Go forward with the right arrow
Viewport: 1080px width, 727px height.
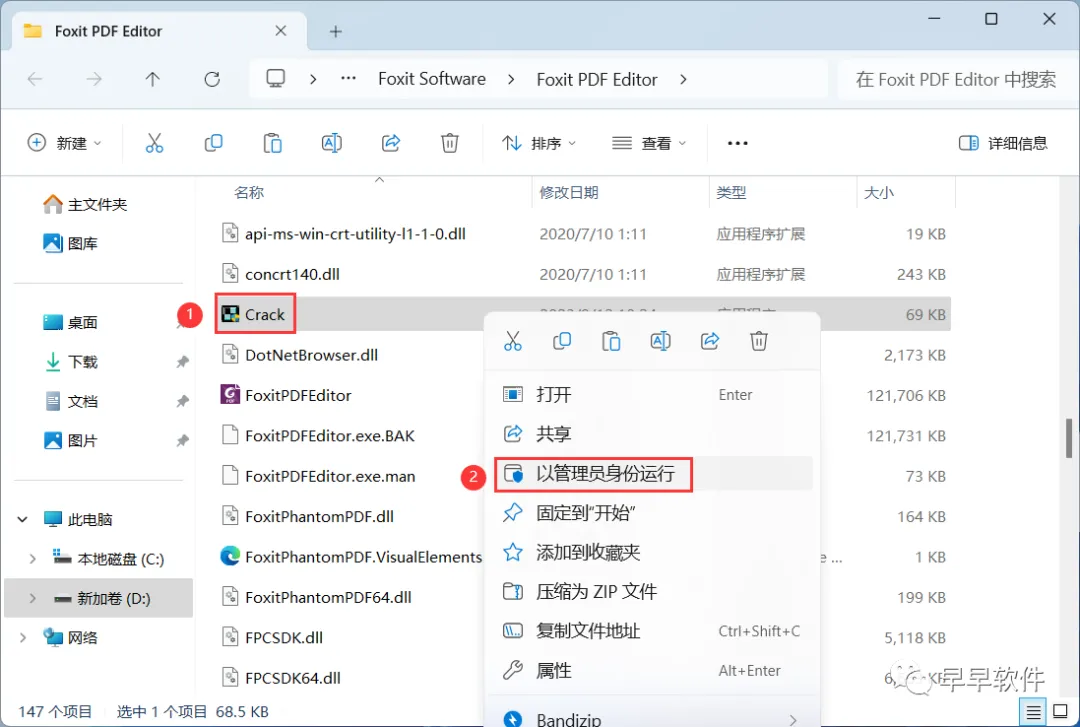[x=94, y=79]
